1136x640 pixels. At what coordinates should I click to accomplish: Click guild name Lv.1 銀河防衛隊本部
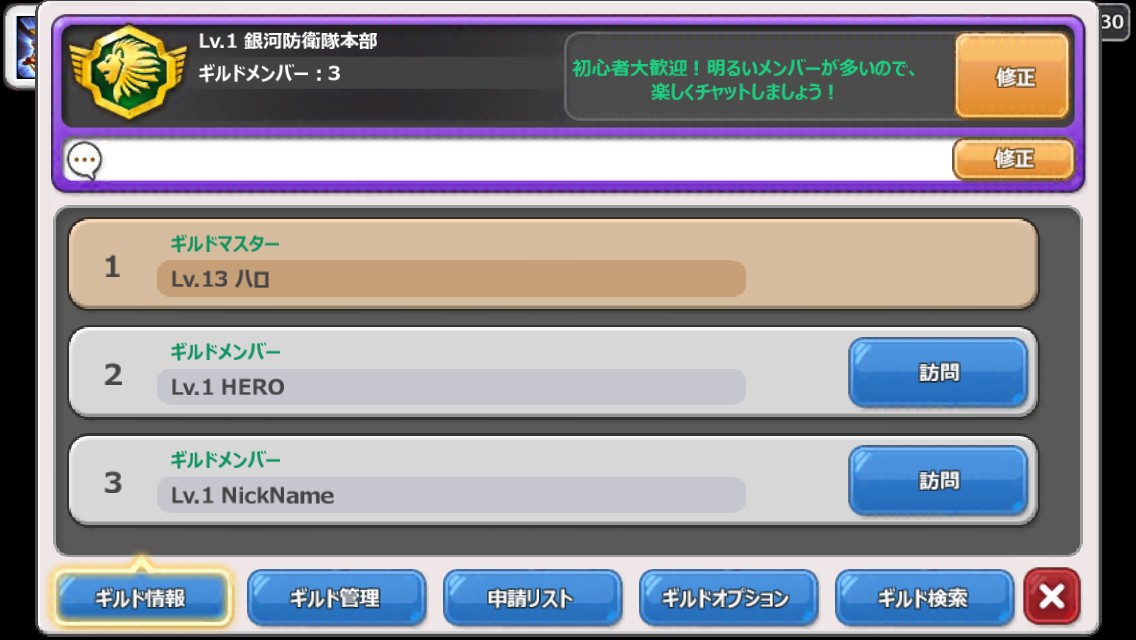click(x=288, y=41)
